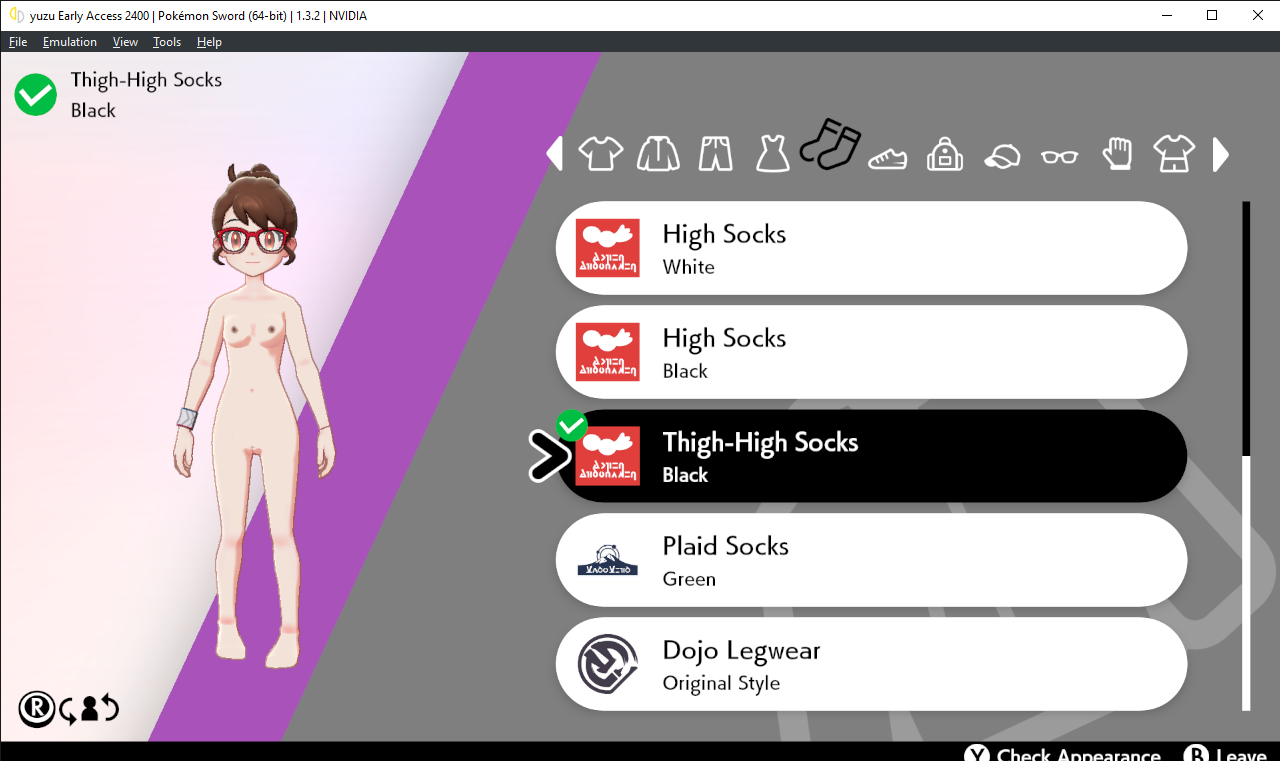Click the rotate character arrows icon
This screenshot has height=761, width=1280.
click(x=90, y=709)
